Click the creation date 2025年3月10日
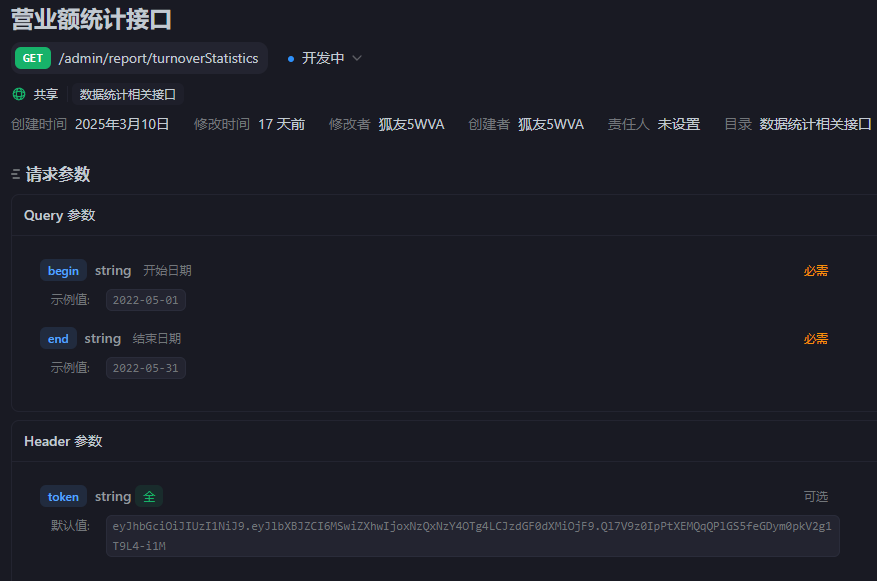Screen dimensions: 877x581 (122, 124)
